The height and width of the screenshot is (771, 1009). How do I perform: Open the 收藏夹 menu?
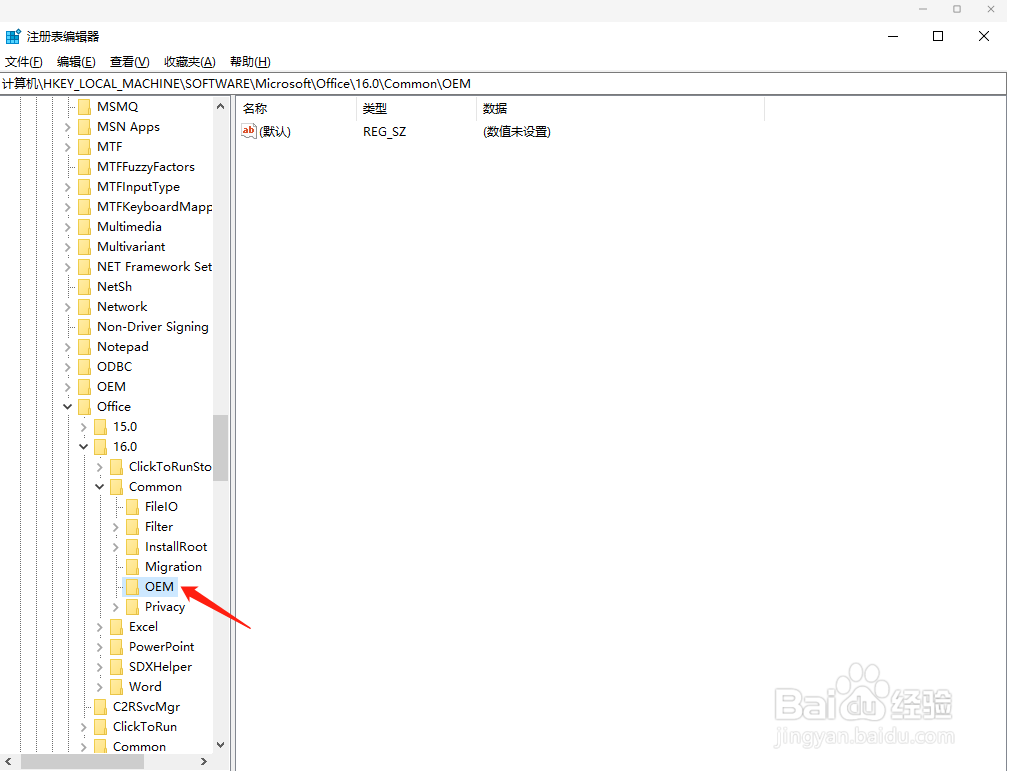189,61
